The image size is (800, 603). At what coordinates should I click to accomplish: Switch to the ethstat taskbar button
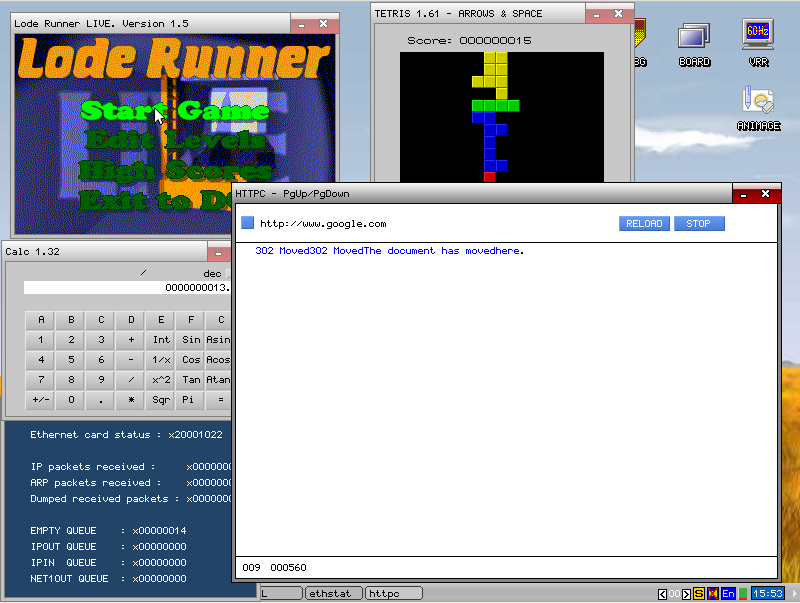(333, 593)
